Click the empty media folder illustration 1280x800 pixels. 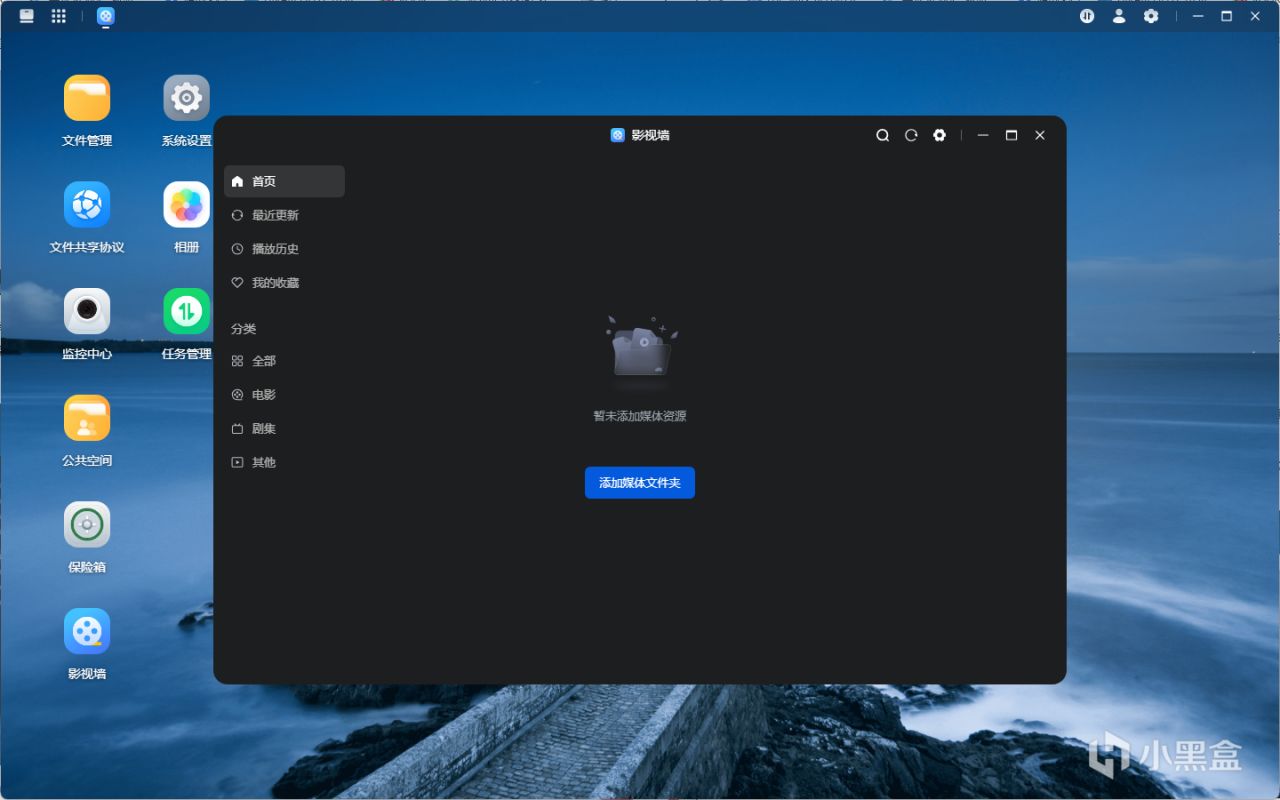tap(641, 348)
